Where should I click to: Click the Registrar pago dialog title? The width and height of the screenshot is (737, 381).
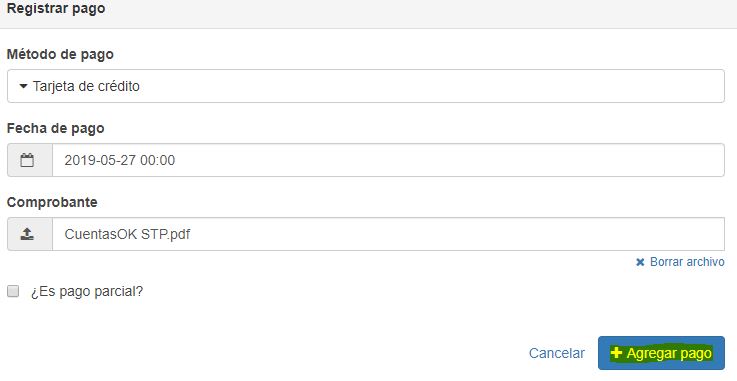point(56,8)
